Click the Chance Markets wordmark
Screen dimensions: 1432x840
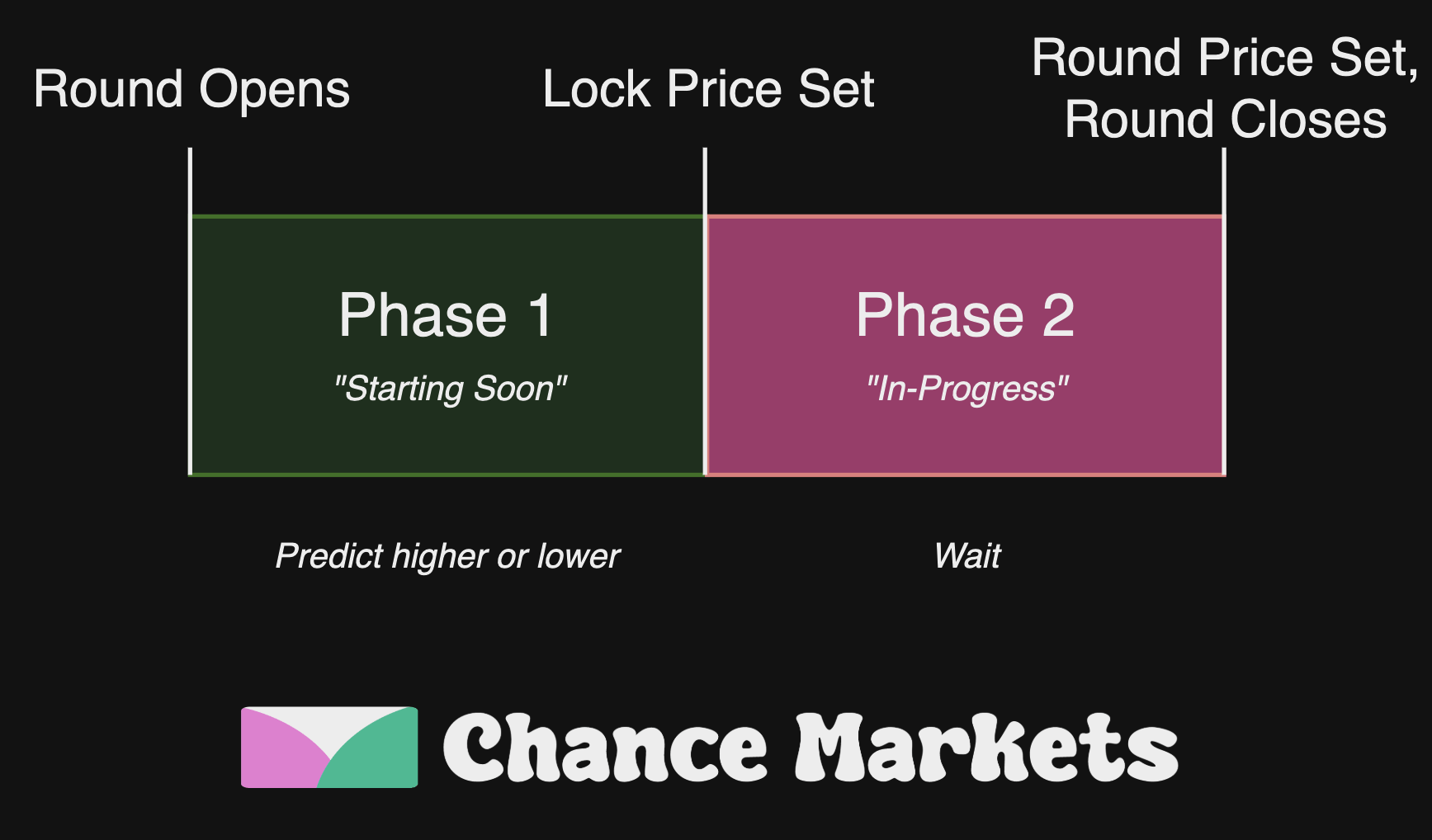point(811,748)
